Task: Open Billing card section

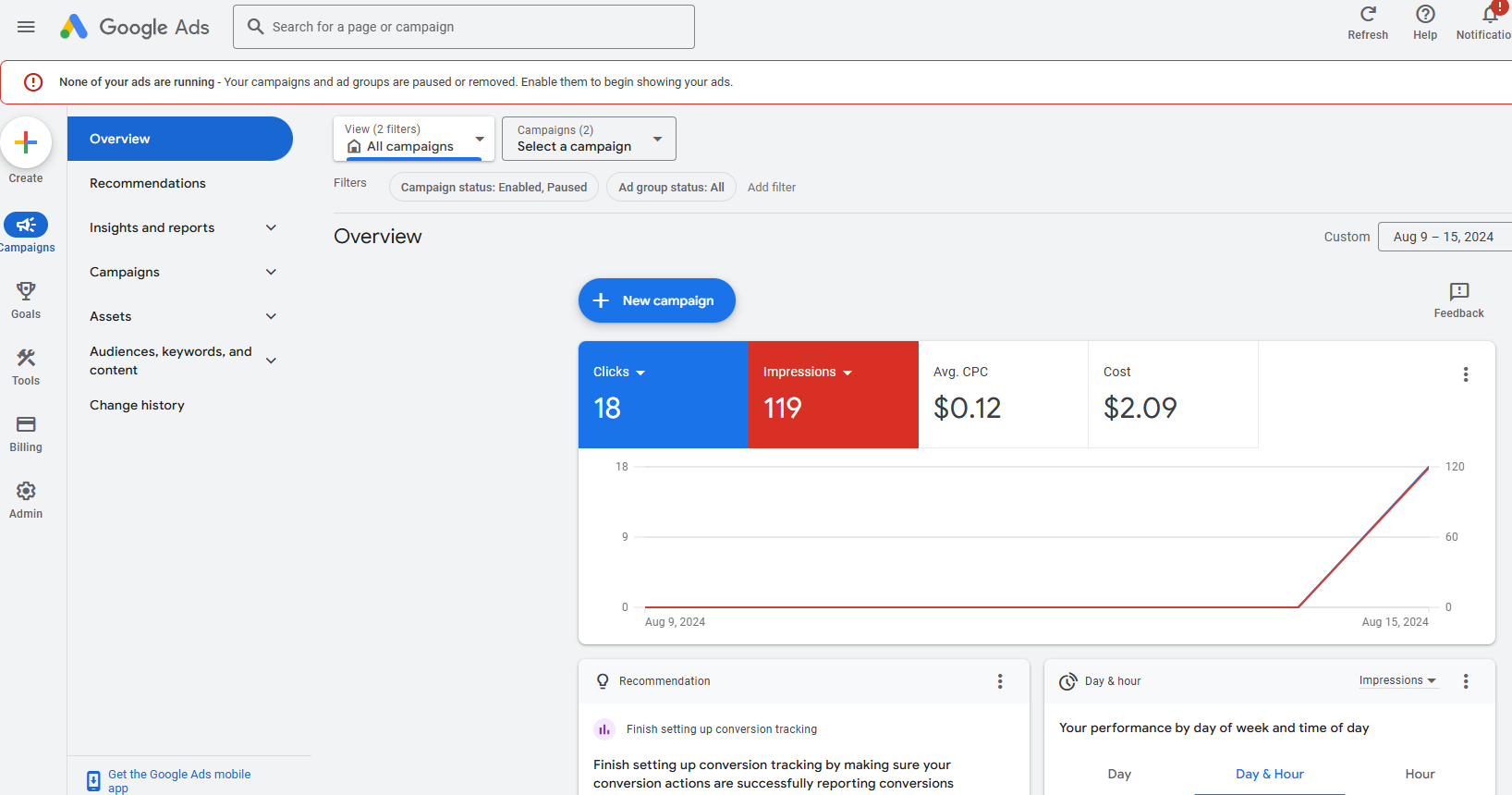Action: coord(26,424)
